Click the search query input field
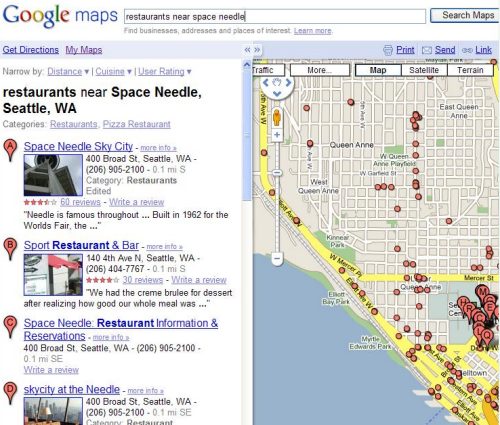The width and height of the screenshot is (500, 425). point(275,16)
